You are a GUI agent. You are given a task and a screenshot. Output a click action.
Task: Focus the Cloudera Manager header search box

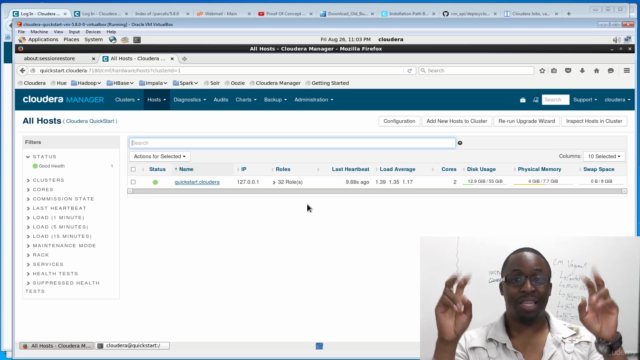coord(555,100)
